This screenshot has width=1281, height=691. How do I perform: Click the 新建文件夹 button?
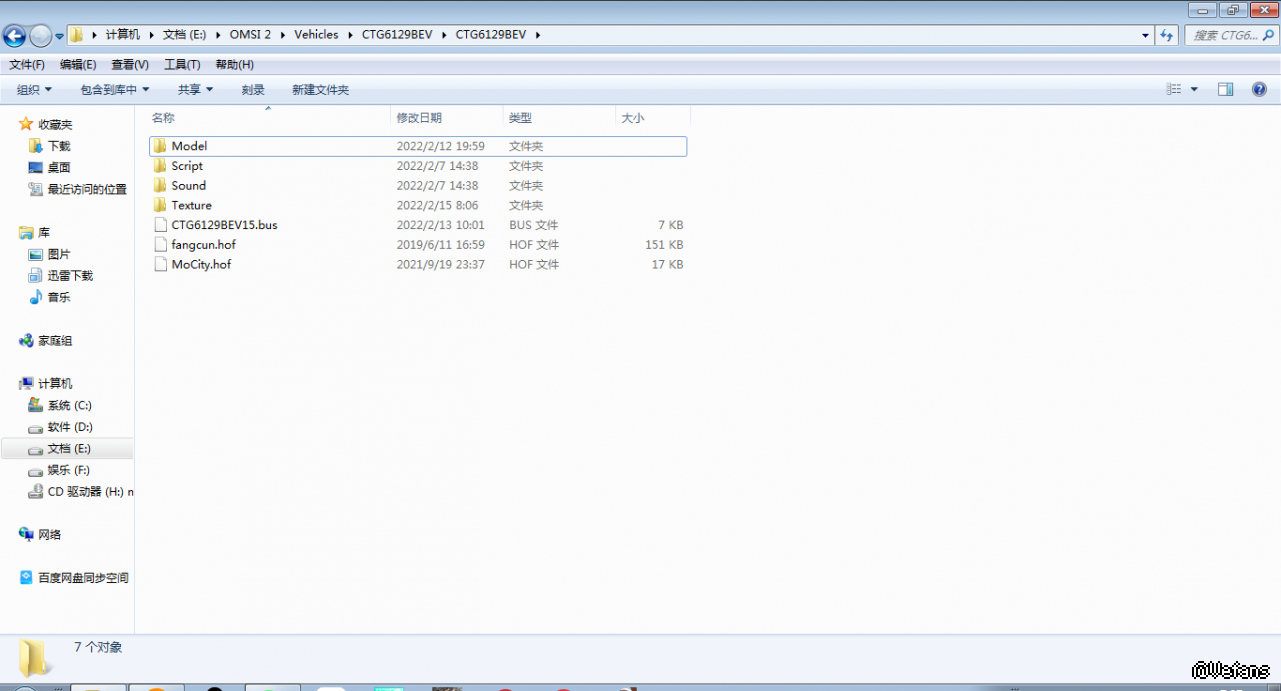[x=320, y=90]
